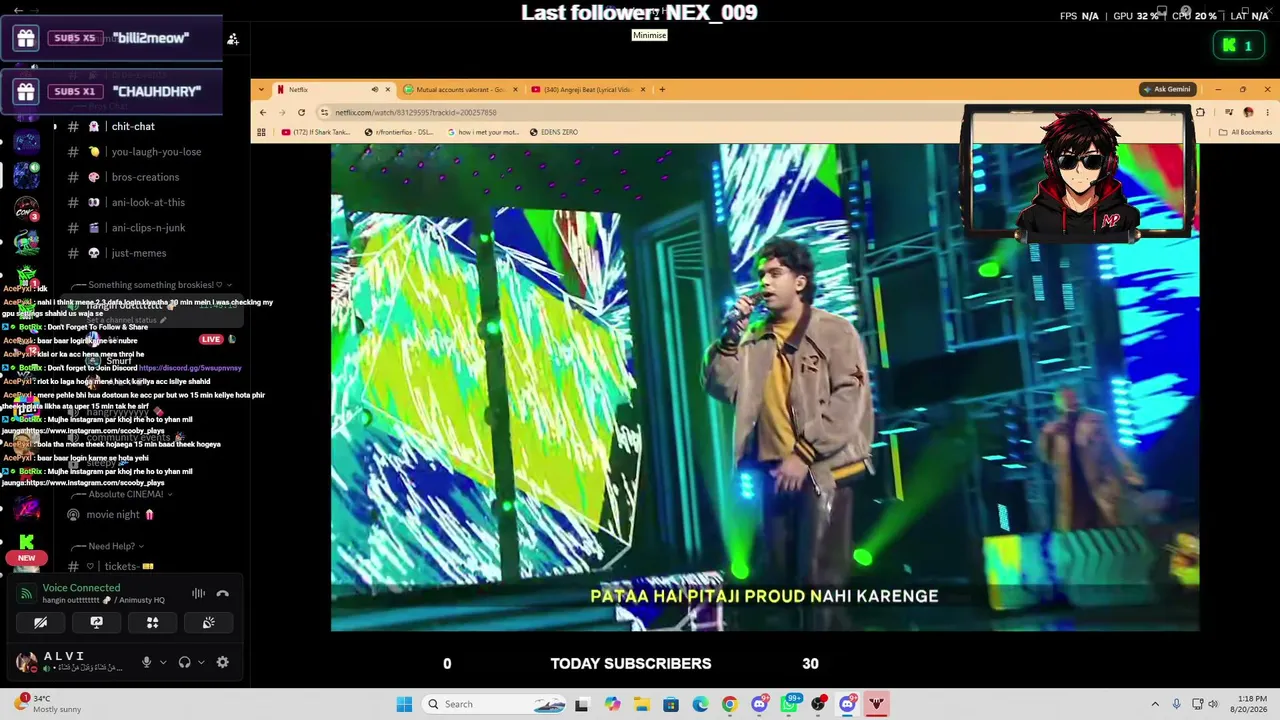Mute audio on the Netflix tab
Screen dimensions: 1280x720
[x=375, y=90]
